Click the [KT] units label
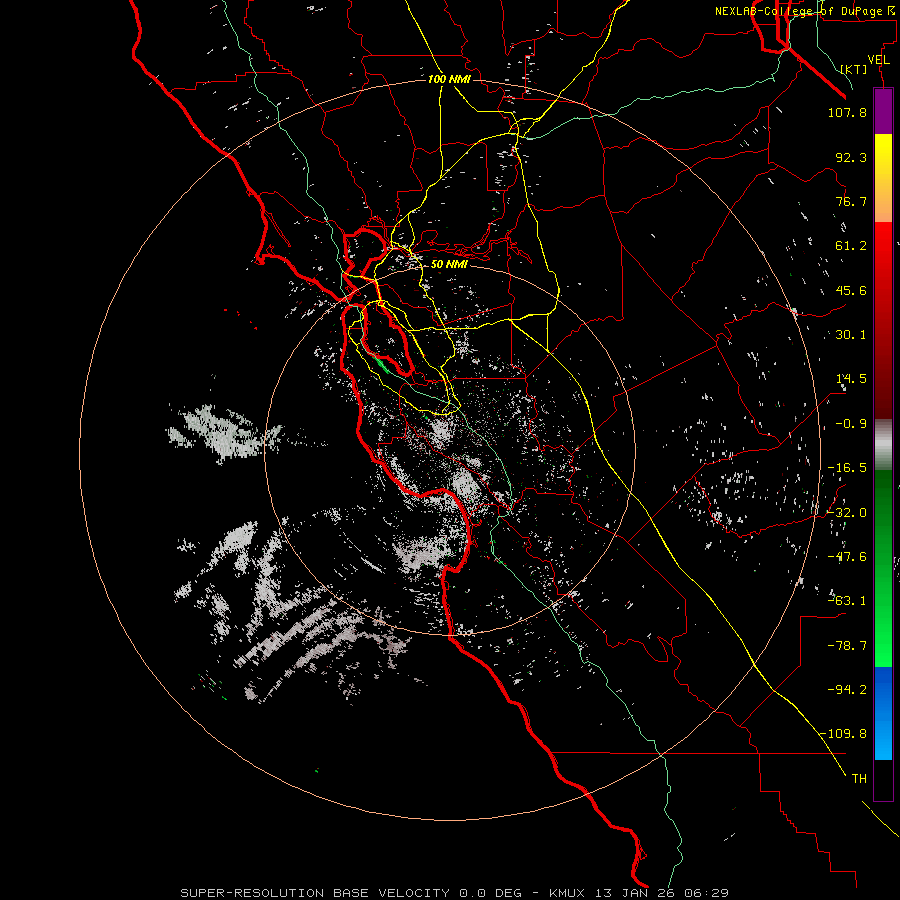 (x=854, y=69)
